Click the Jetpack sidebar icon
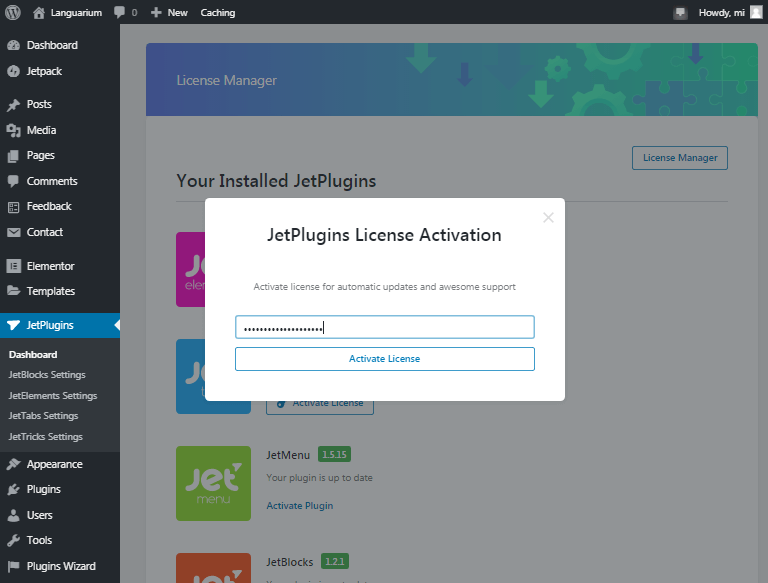Image resolution: width=768 pixels, height=583 pixels. click(x=14, y=71)
